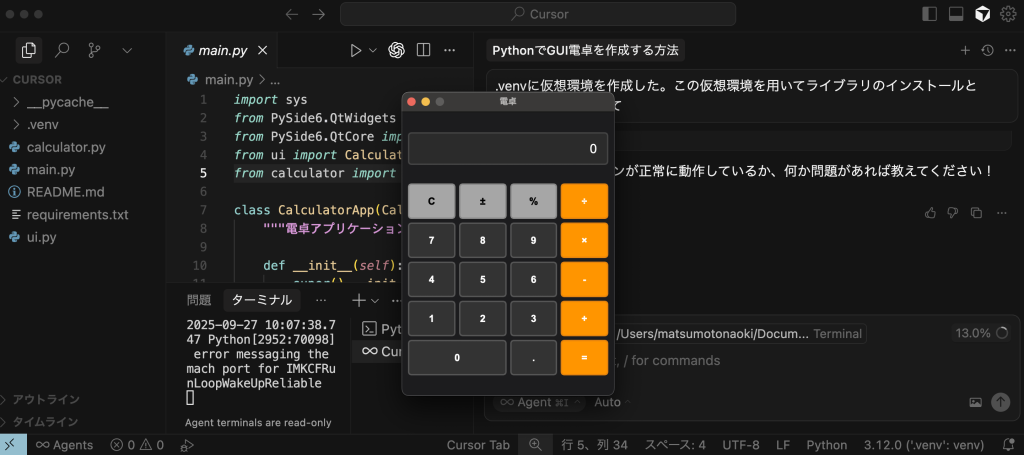Show chat history with the clock icon

987,50
